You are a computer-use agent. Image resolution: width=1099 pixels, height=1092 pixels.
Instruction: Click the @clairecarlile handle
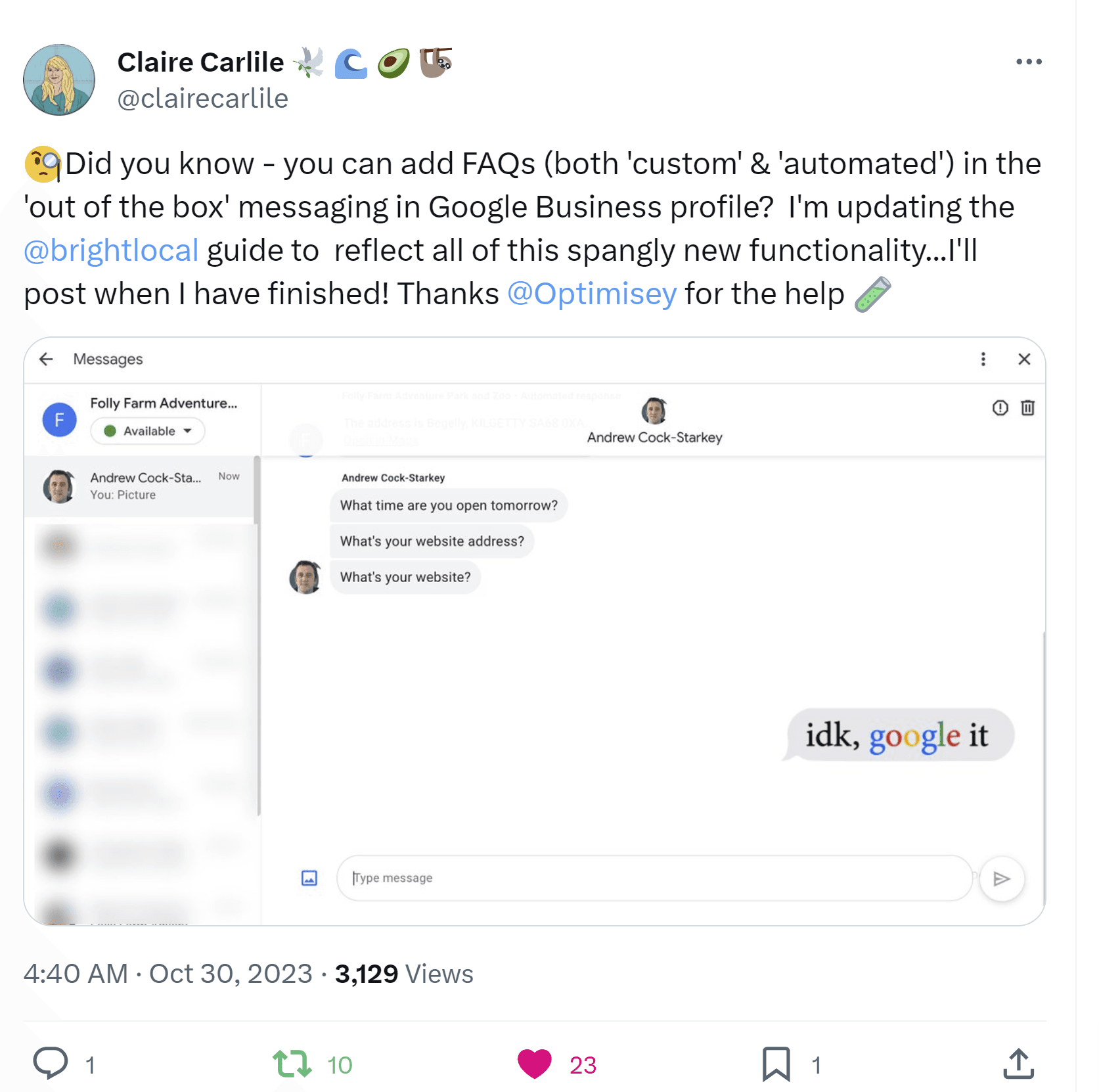click(202, 99)
